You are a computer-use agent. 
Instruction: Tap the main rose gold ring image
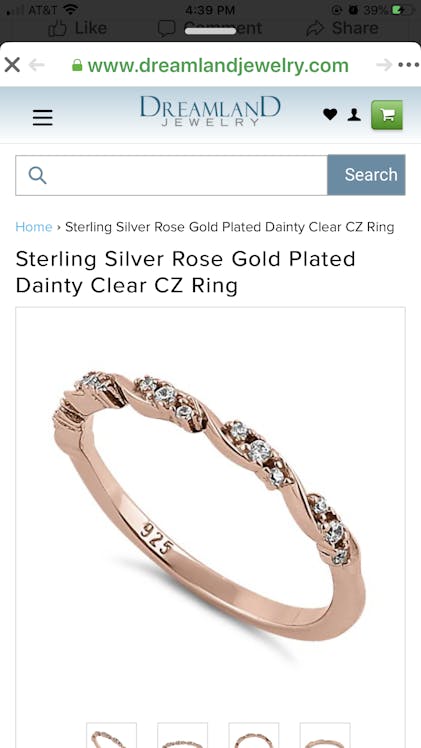point(210,506)
